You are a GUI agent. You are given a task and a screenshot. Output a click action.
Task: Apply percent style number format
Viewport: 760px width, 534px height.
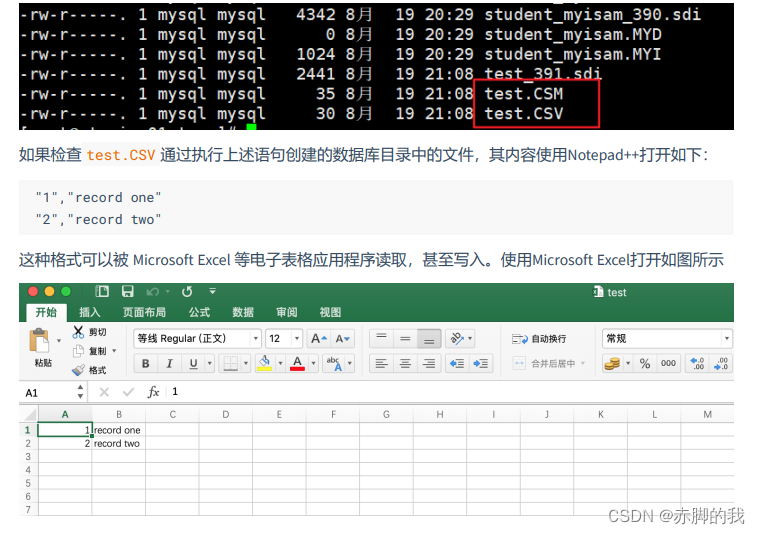pyautogui.click(x=645, y=363)
